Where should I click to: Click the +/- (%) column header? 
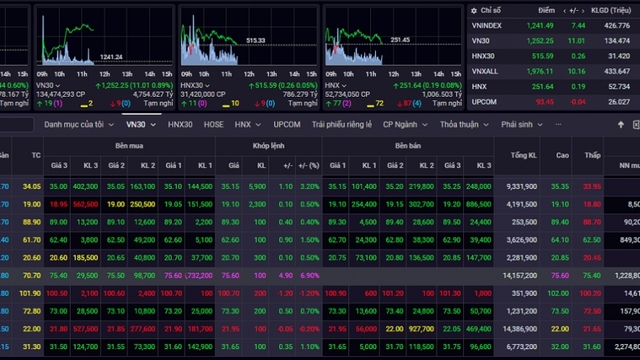pos(309,165)
